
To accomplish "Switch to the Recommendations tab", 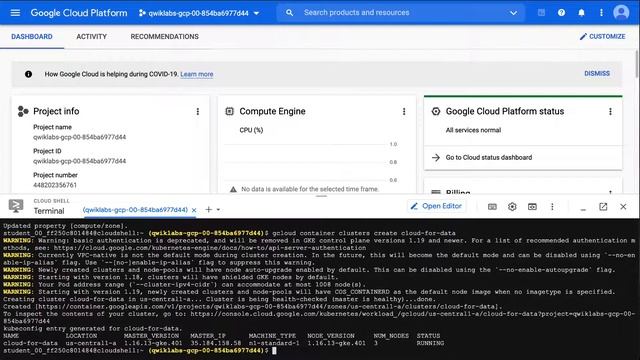I will click(164, 37).
